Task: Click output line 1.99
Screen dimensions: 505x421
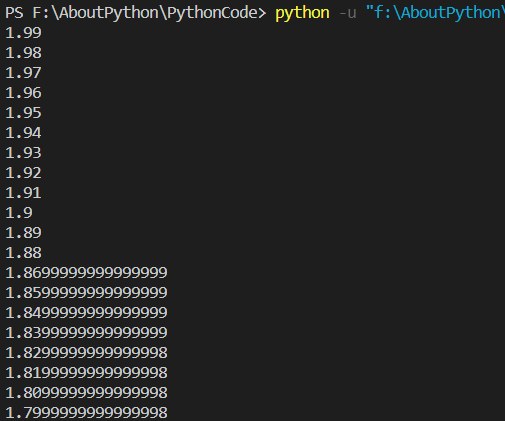Action: click(x=23, y=33)
